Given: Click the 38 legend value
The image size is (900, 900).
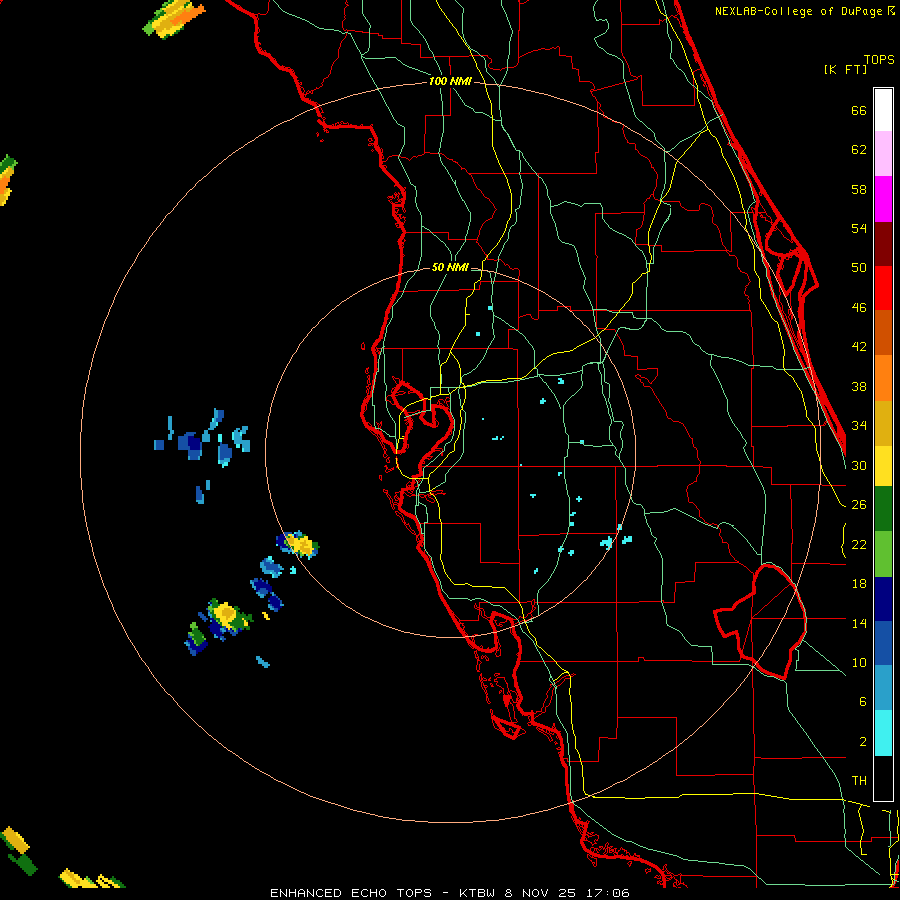Looking at the screenshot, I should click(x=859, y=386).
